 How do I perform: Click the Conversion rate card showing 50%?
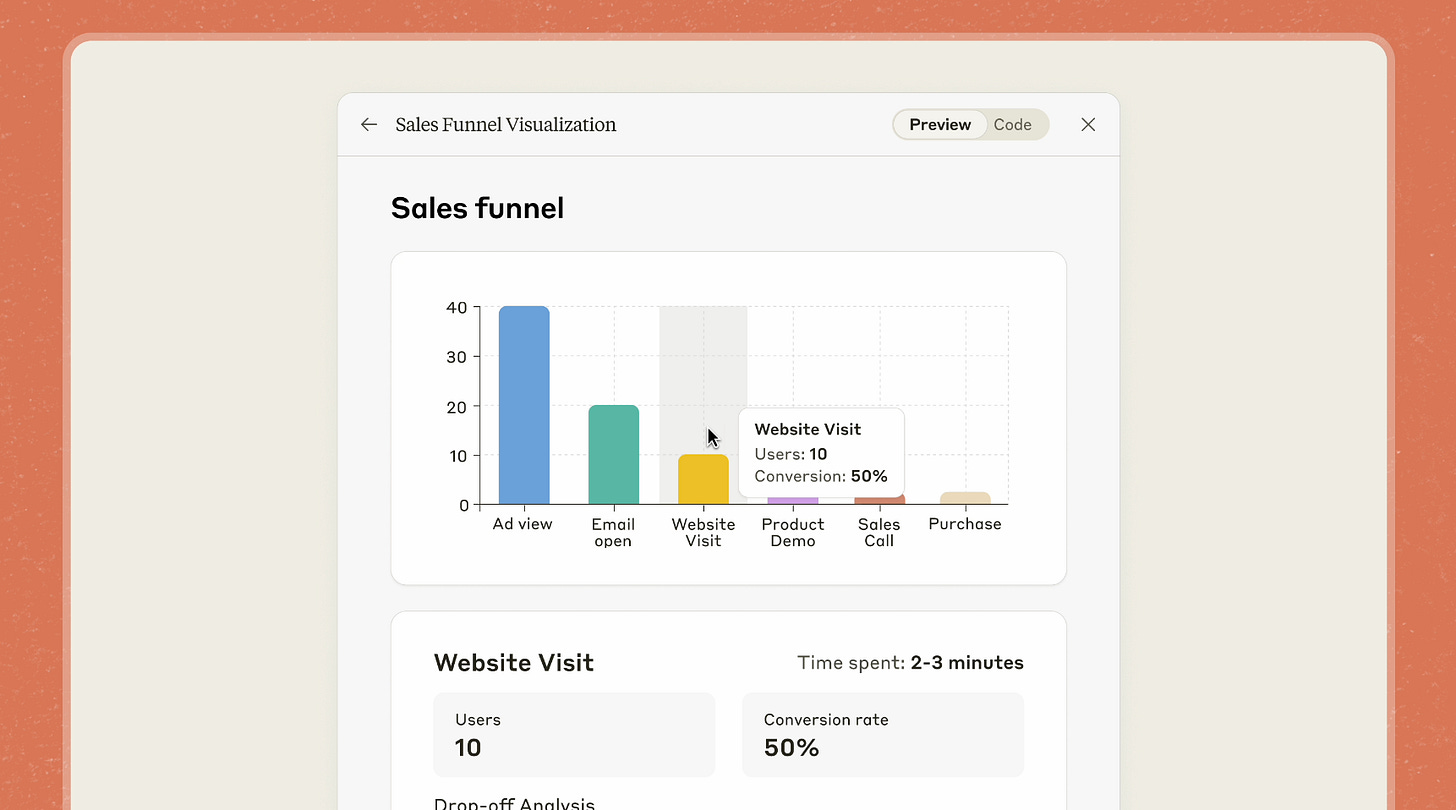(883, 735)
